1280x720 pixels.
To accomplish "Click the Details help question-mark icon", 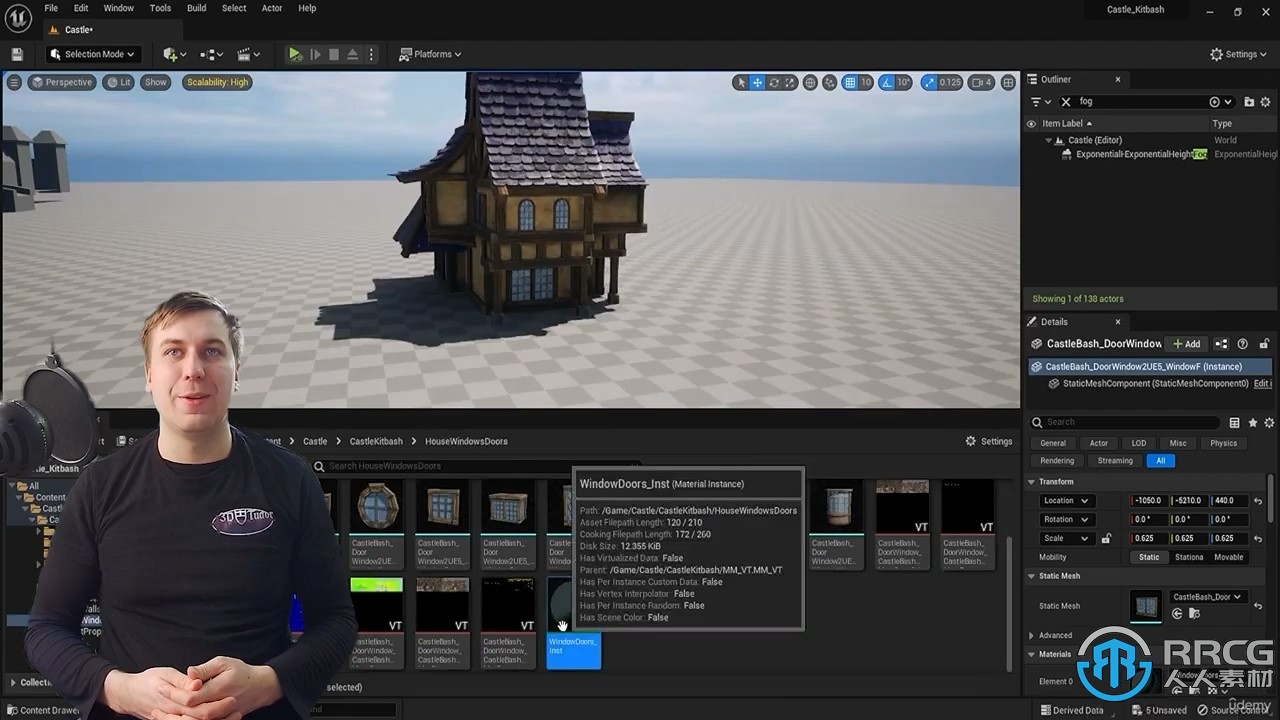I will [x=1242, y=344].
